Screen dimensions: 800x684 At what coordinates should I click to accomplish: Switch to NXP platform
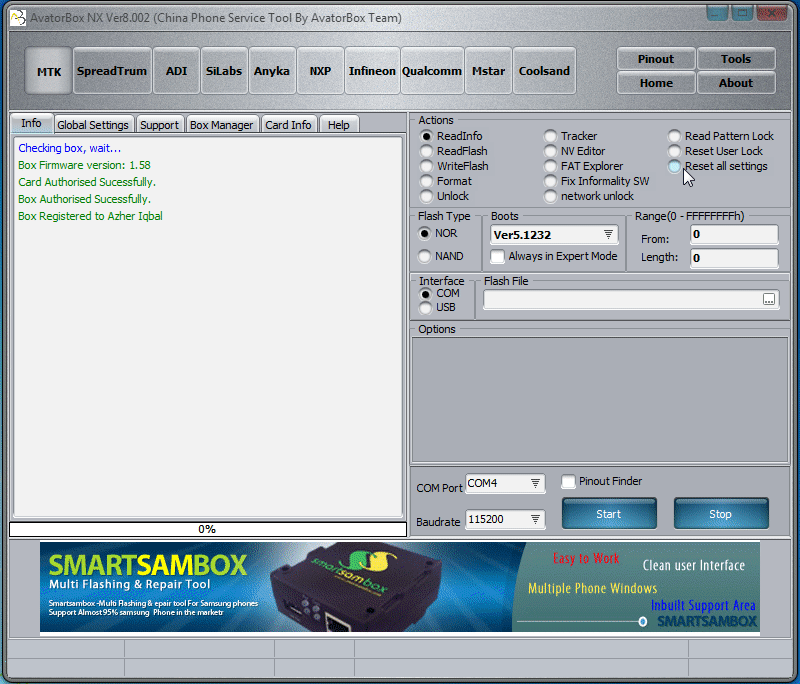coord(320,71)
